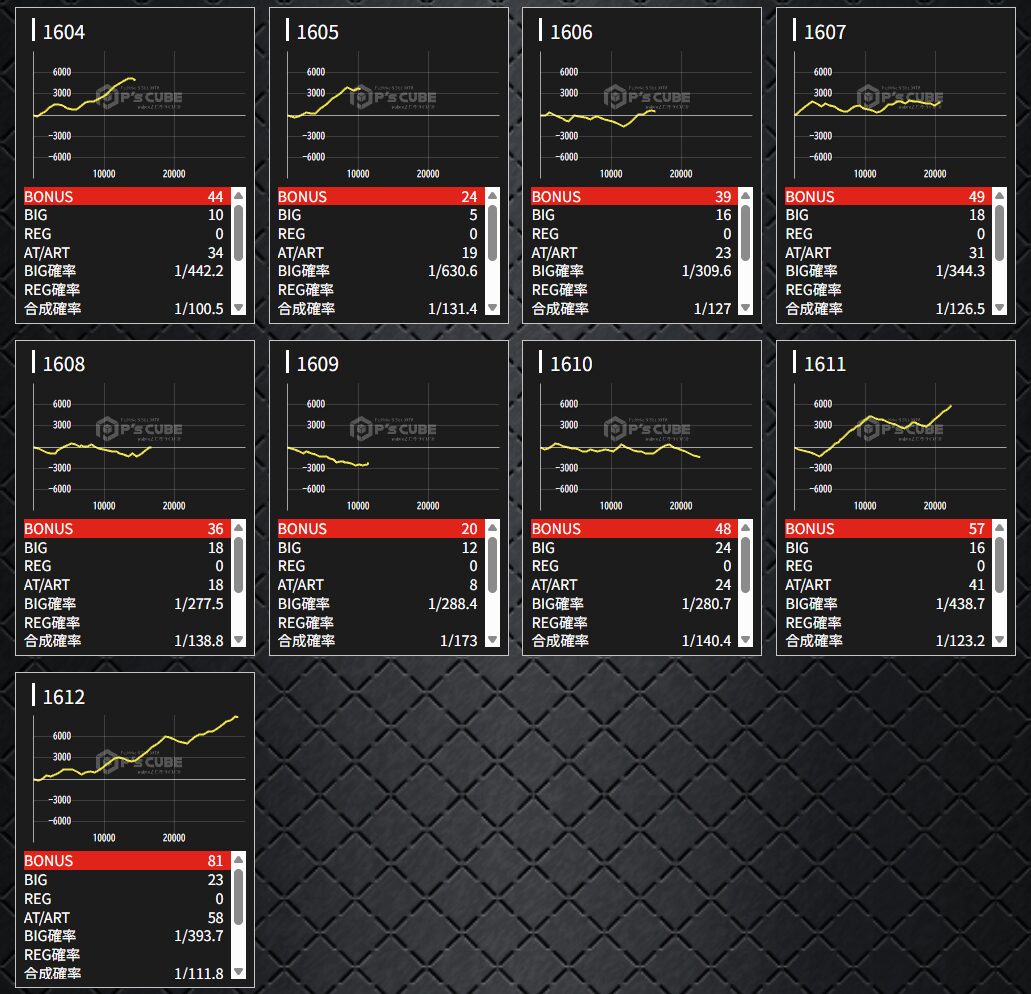The height and width of the screenshot is (994, 1031).
Task: Select BONUS 36 row of machine 1608
Action: click(127, 528)
